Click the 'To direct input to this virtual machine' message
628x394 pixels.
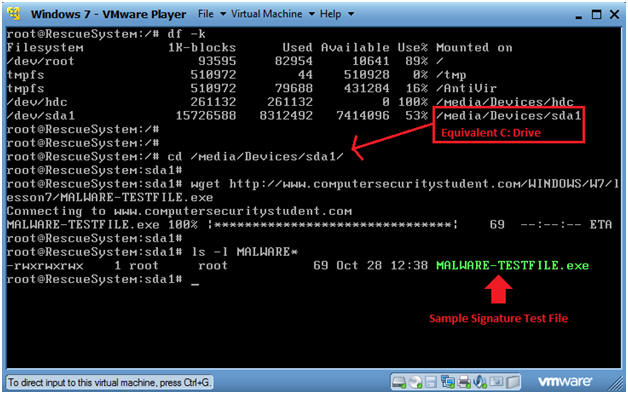[109, 382]
